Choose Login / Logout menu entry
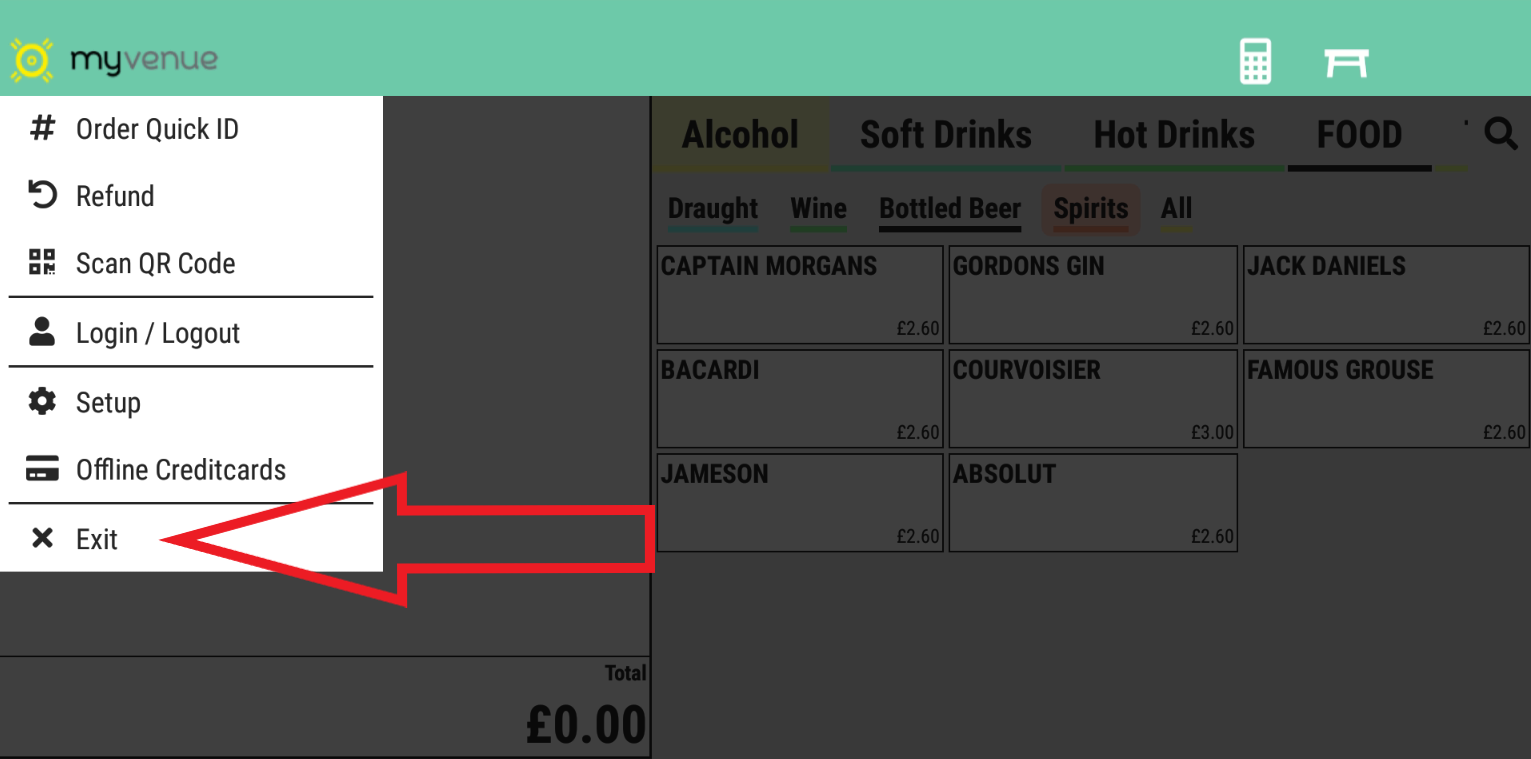Image resolution: width=1531 pixels, height=759 pixels. click(x=158, y=333)
